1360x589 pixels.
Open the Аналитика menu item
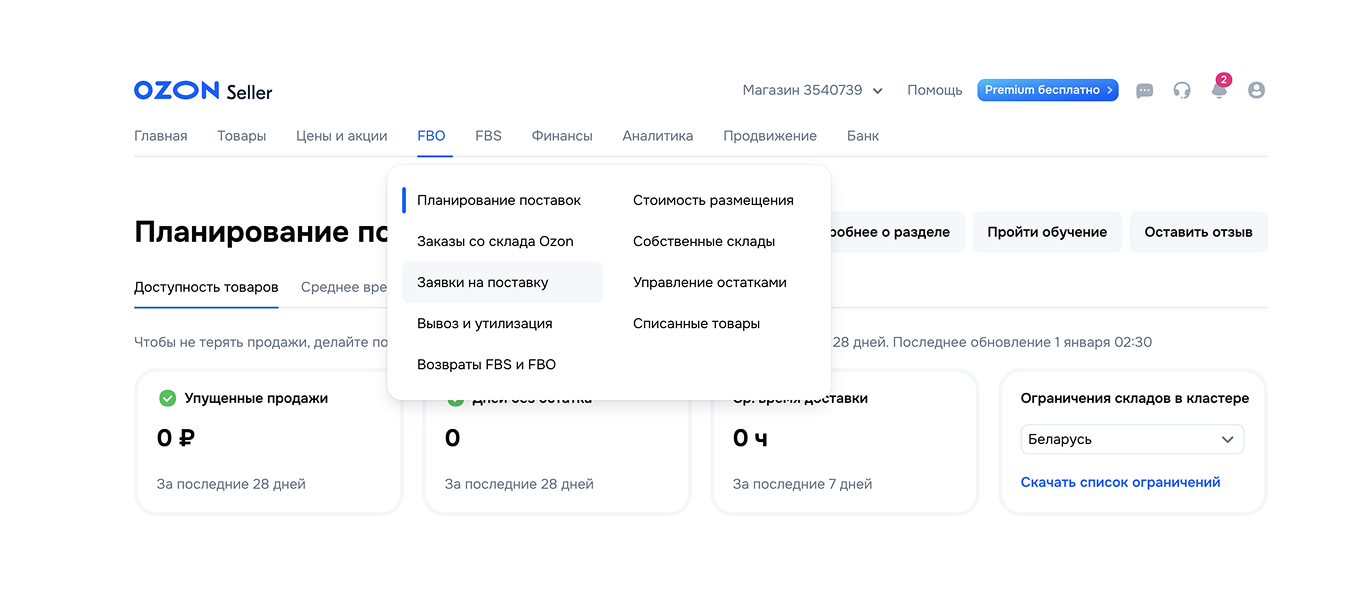point(657,135)
